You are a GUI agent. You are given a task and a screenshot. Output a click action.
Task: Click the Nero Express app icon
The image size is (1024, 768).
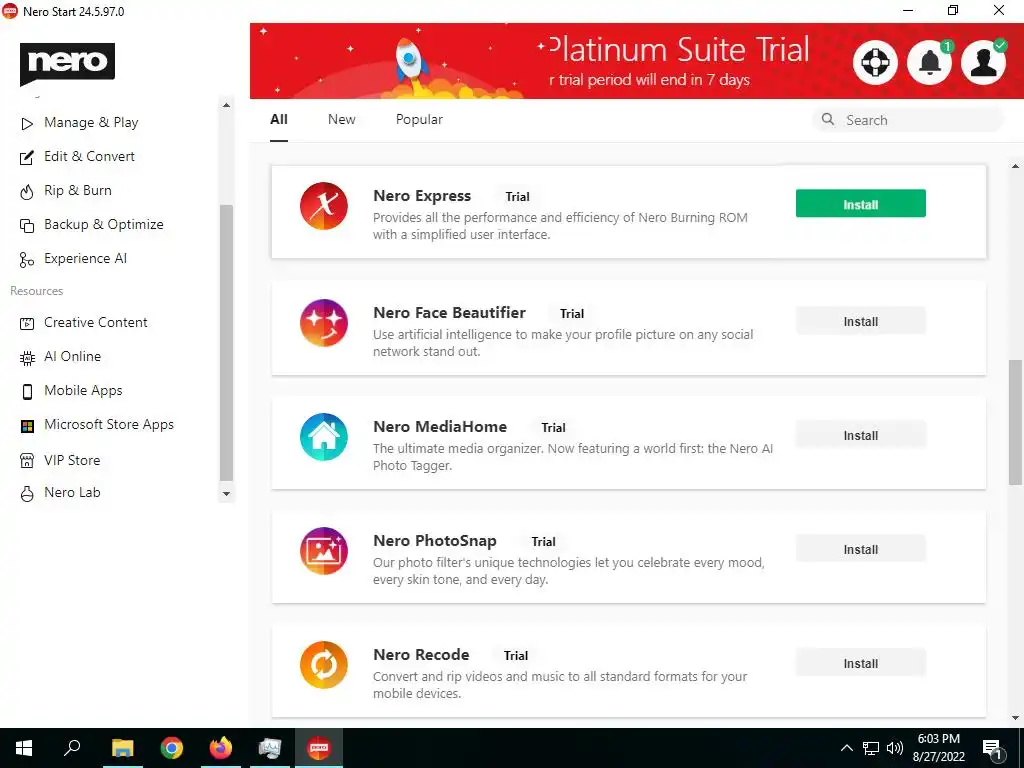(x=324, y=206)
